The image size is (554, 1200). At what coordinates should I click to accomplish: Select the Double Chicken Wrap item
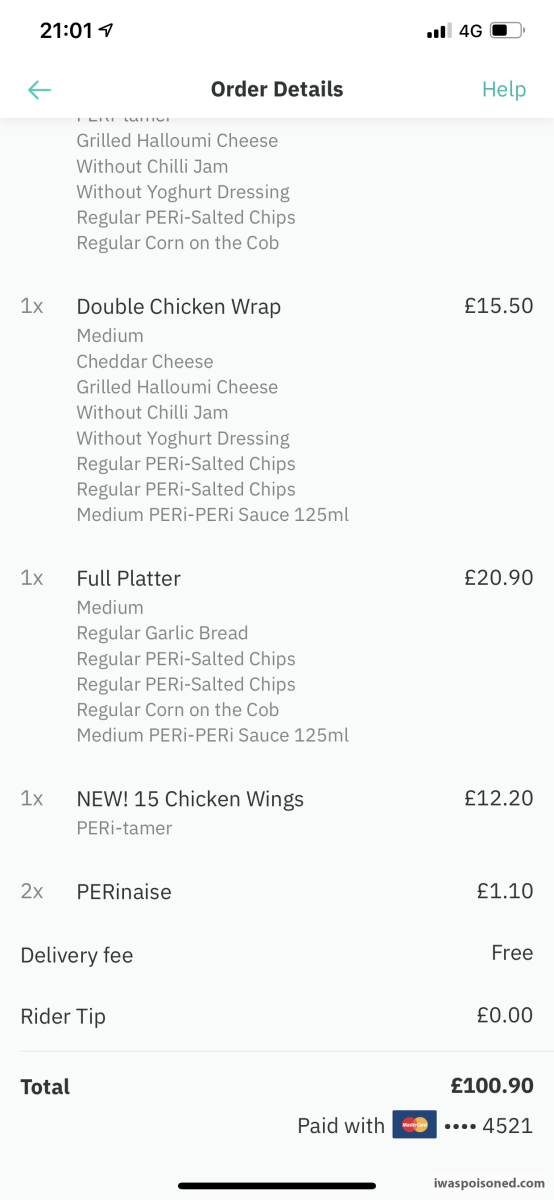point(179,307)
